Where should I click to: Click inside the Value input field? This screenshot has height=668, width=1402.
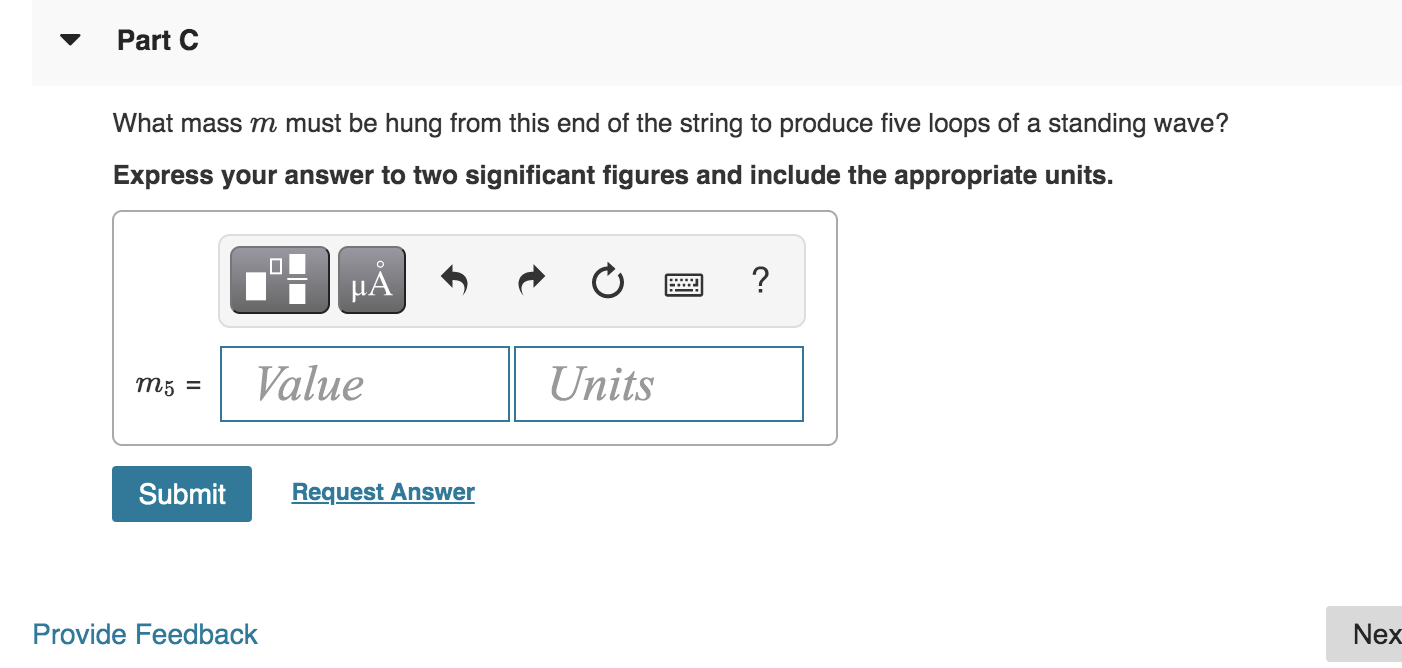coord(364,384)
